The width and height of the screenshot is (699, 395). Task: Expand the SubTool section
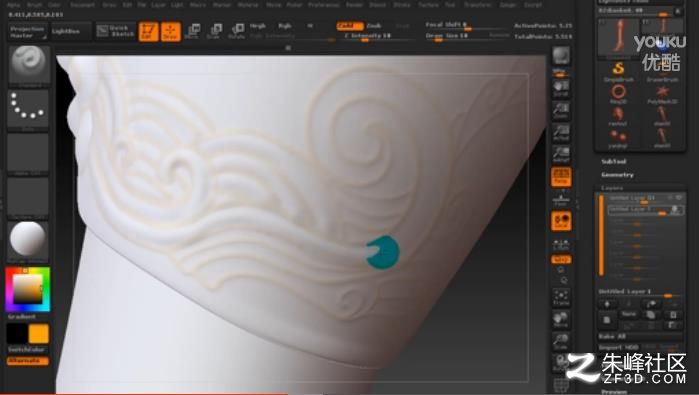(x=613, y=161)
